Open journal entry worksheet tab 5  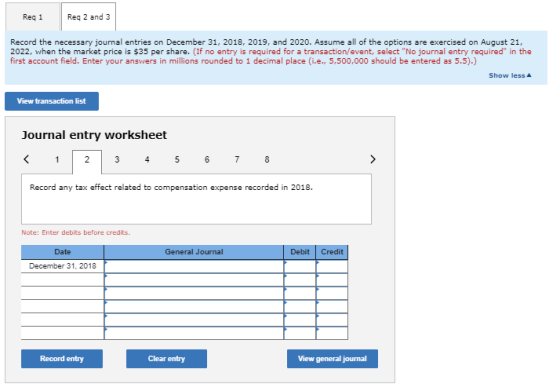point(177,160)
